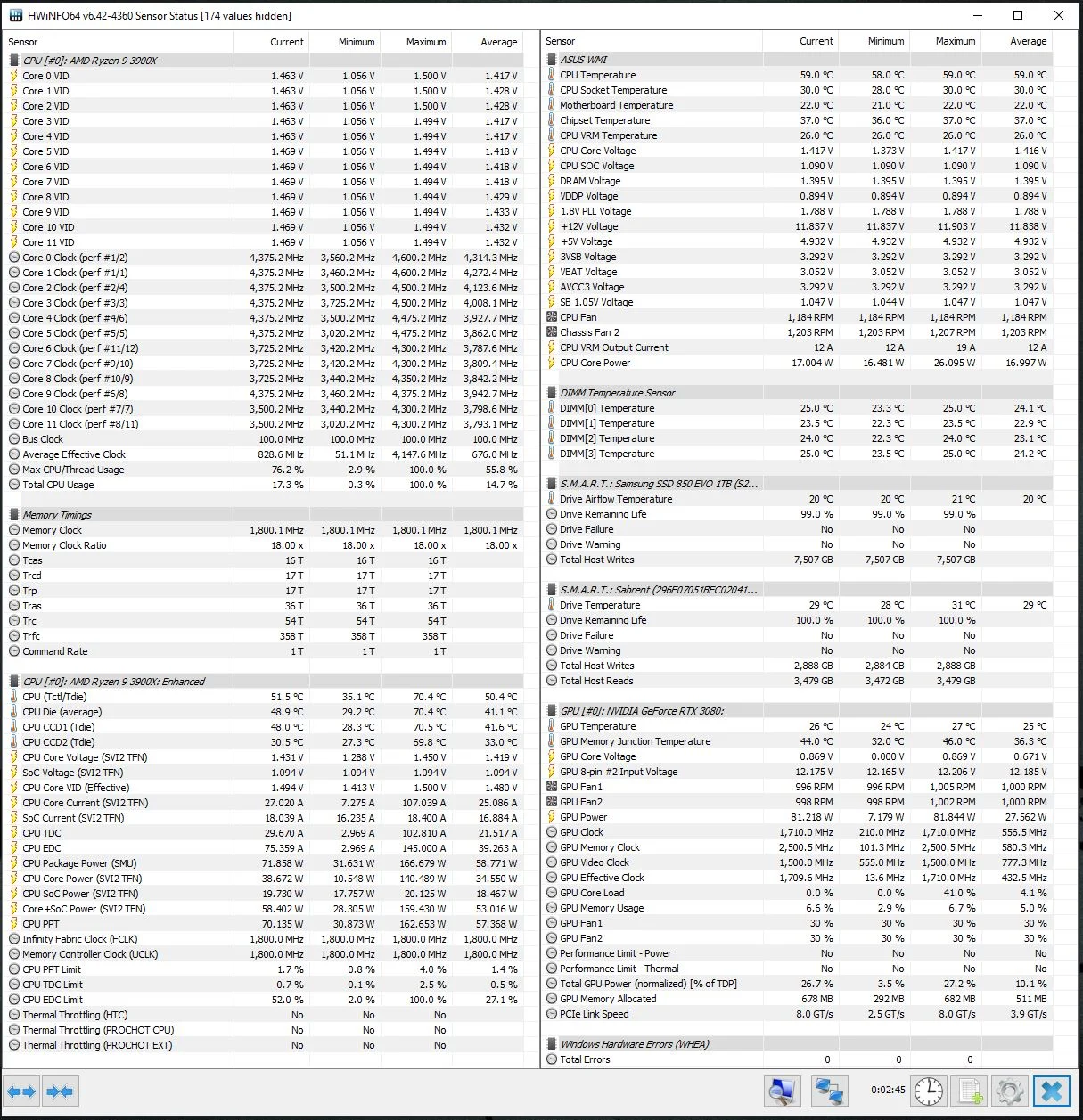This screenshot has width=1083, height=1120.
Task: Click the icon beside Memory Timings header
Action: click(x=14, y=515)
